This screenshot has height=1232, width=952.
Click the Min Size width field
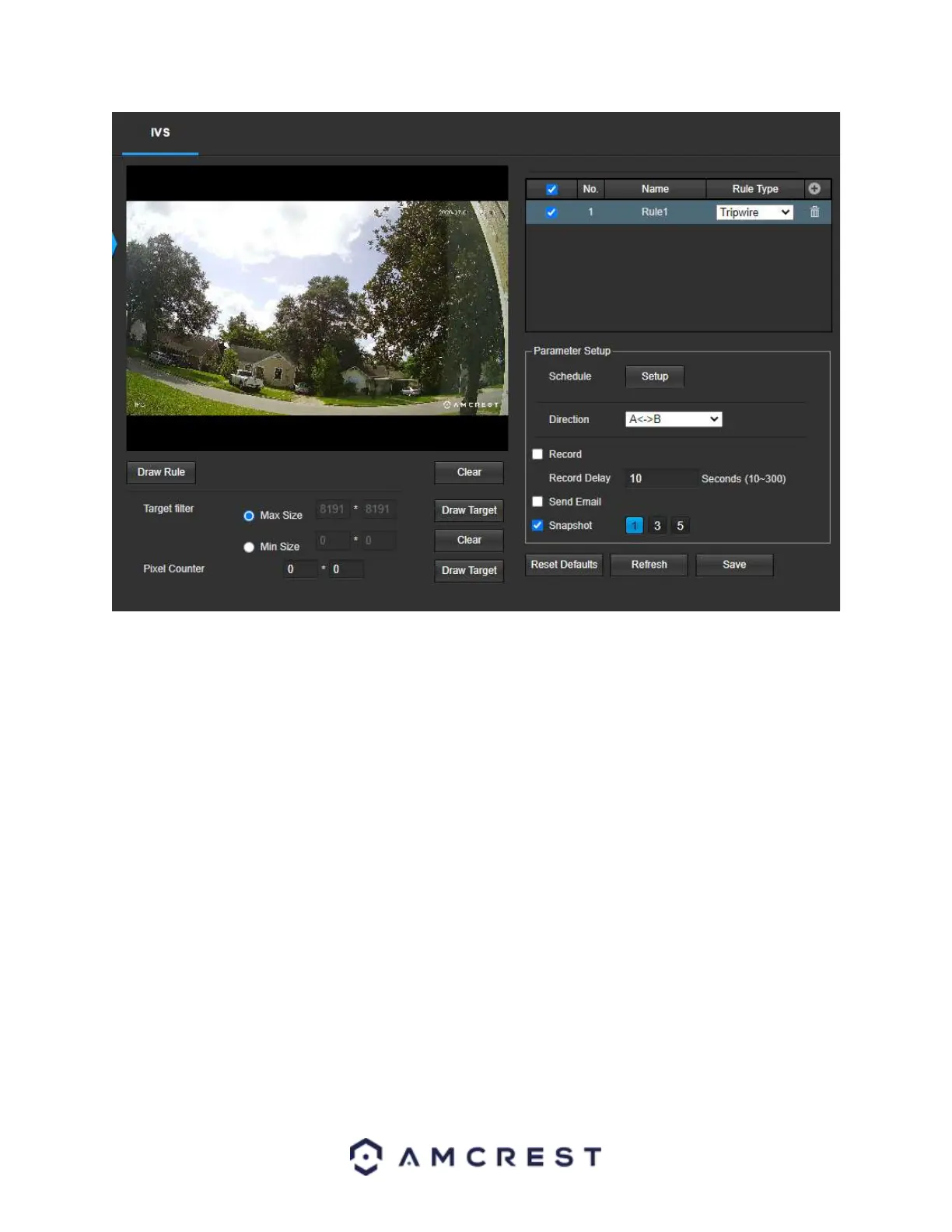tap(332, 541)
